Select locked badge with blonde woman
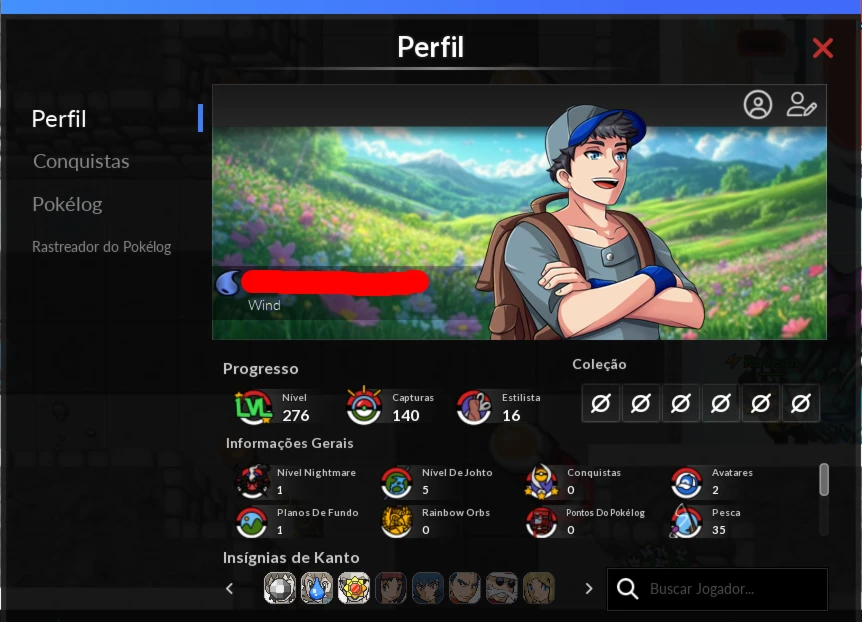The height and width of the screenshot is (622, 862). pos(539,588)
